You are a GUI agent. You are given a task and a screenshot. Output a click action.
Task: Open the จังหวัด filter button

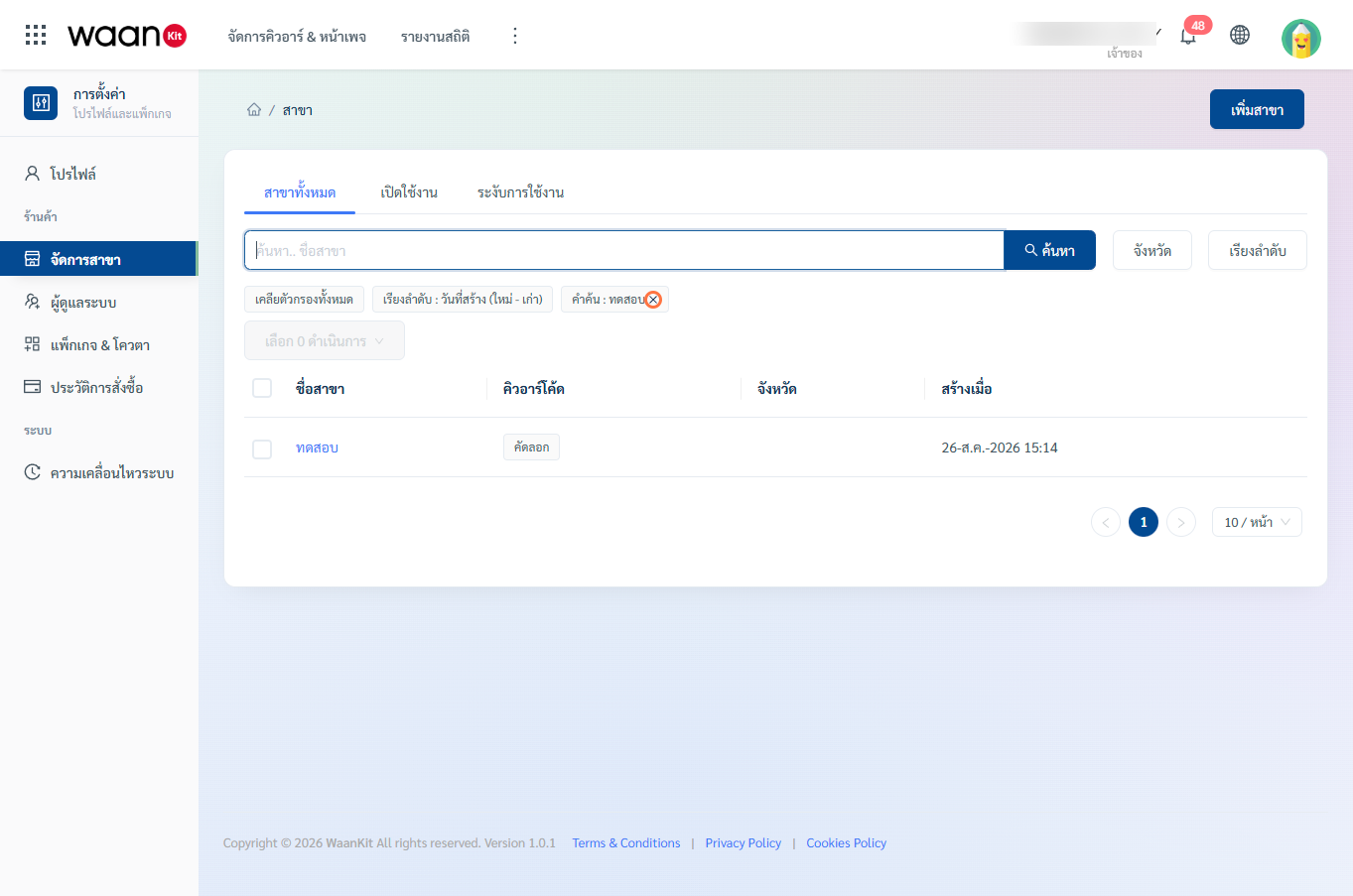click(x=1152, y=250)
